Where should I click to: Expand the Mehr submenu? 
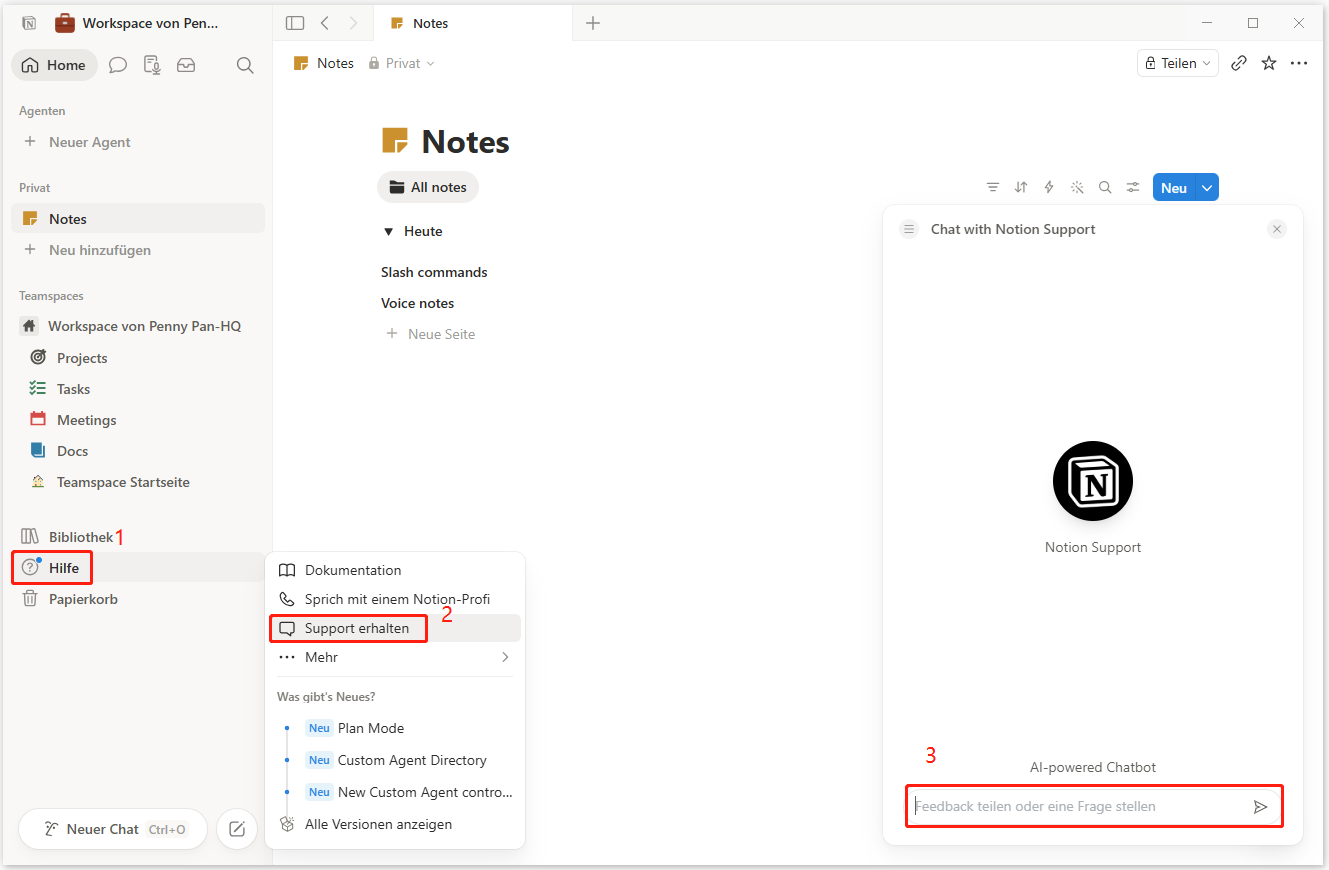(x=395, y=657)
